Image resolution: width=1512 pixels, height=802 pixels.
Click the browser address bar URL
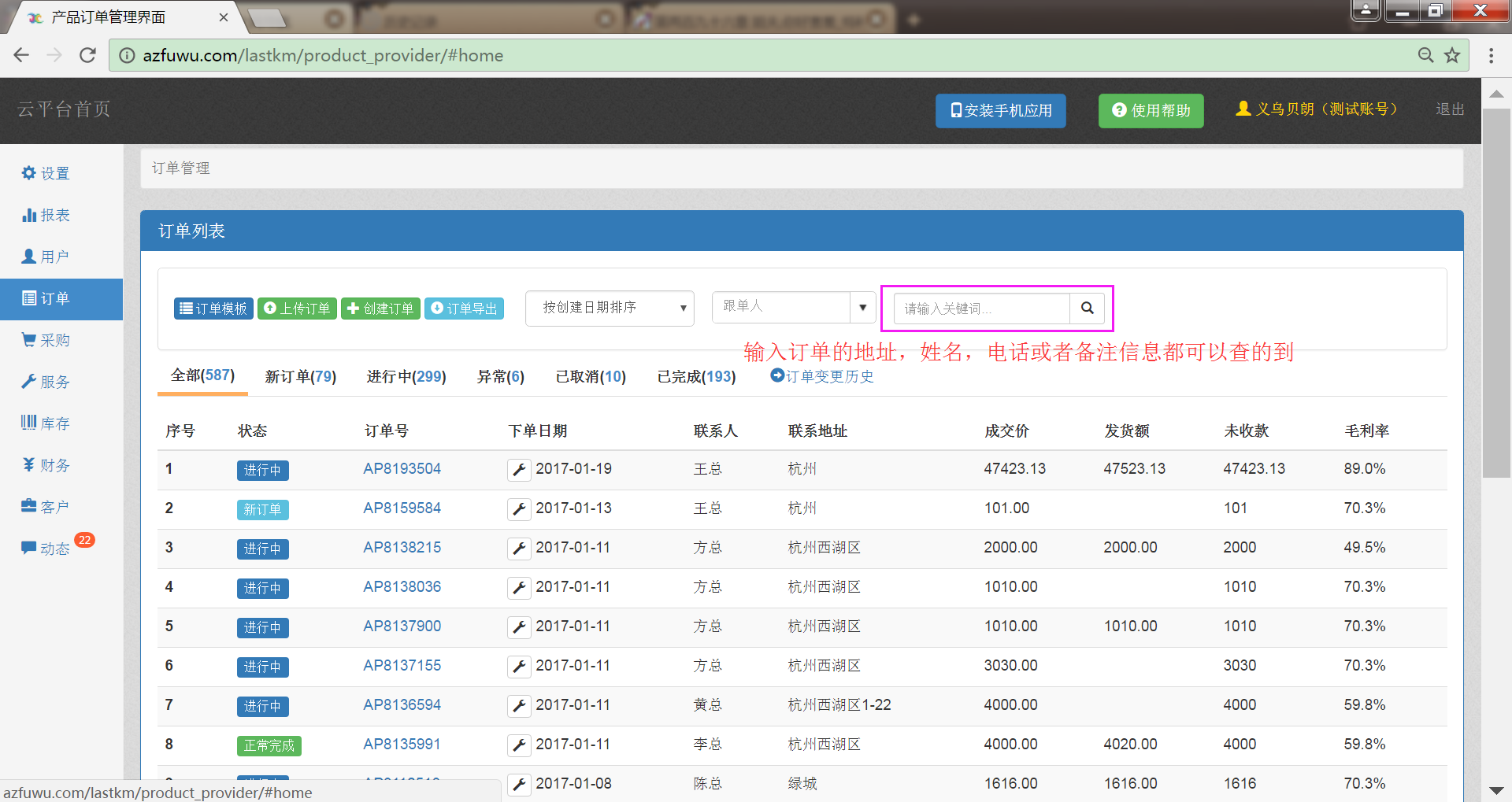coord(323,55)
